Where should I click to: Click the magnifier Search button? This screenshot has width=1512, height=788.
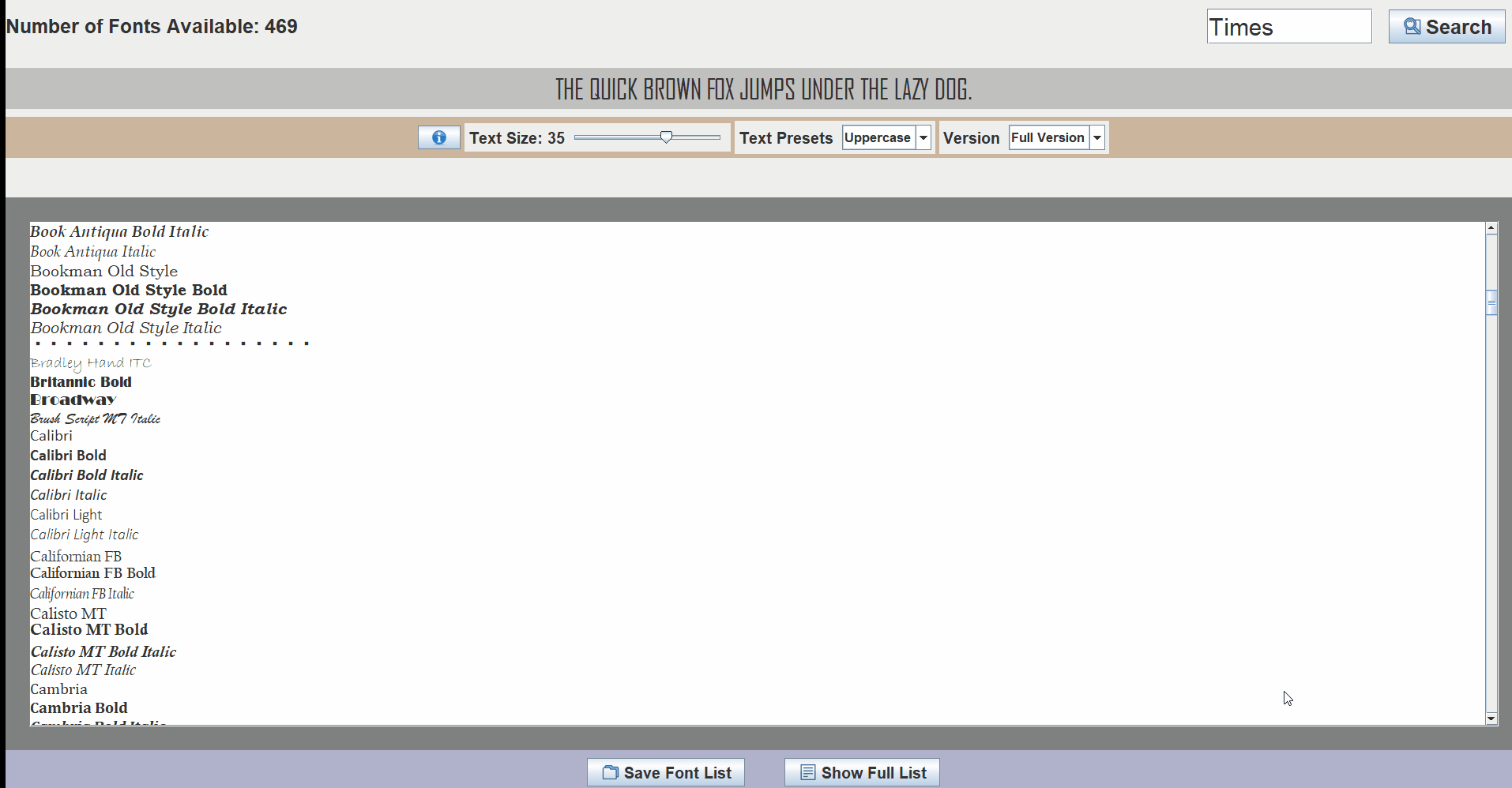point(1446,27)
